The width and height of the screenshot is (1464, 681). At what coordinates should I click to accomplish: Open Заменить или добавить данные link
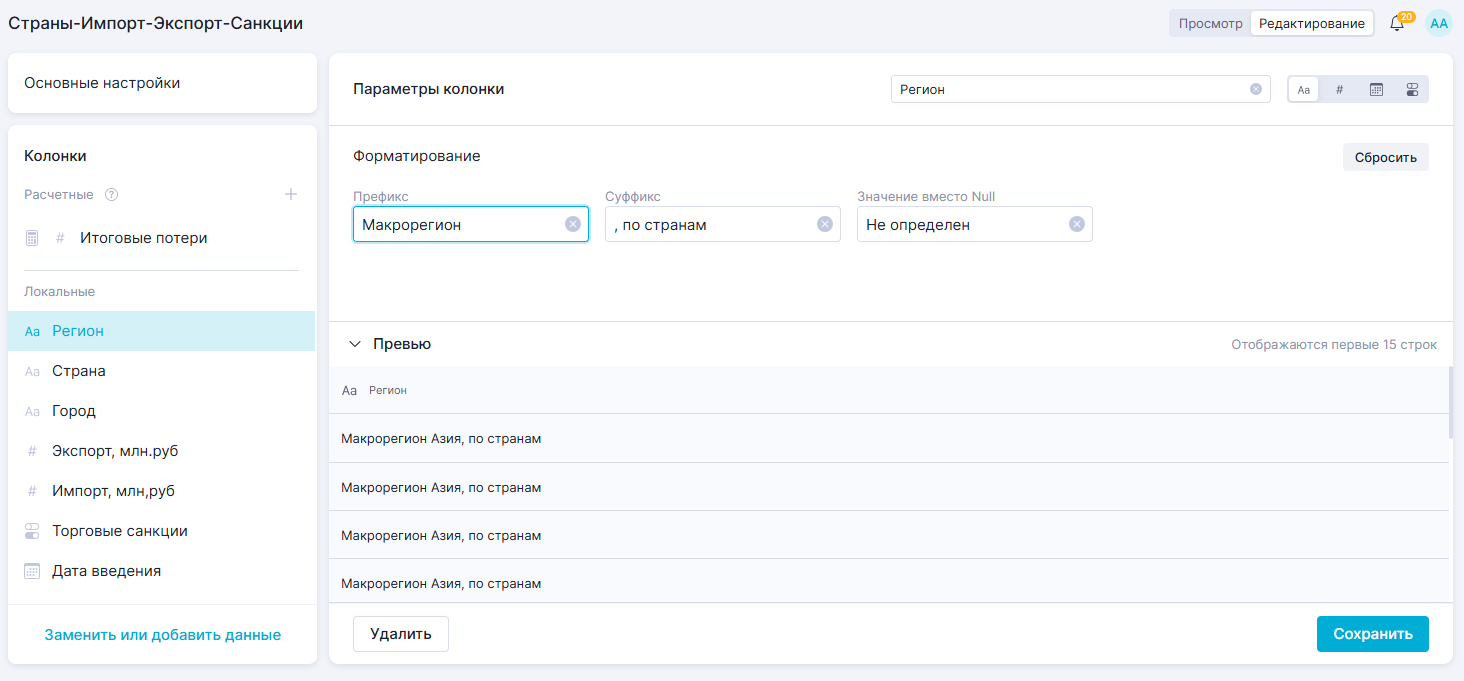coord(162,635)
